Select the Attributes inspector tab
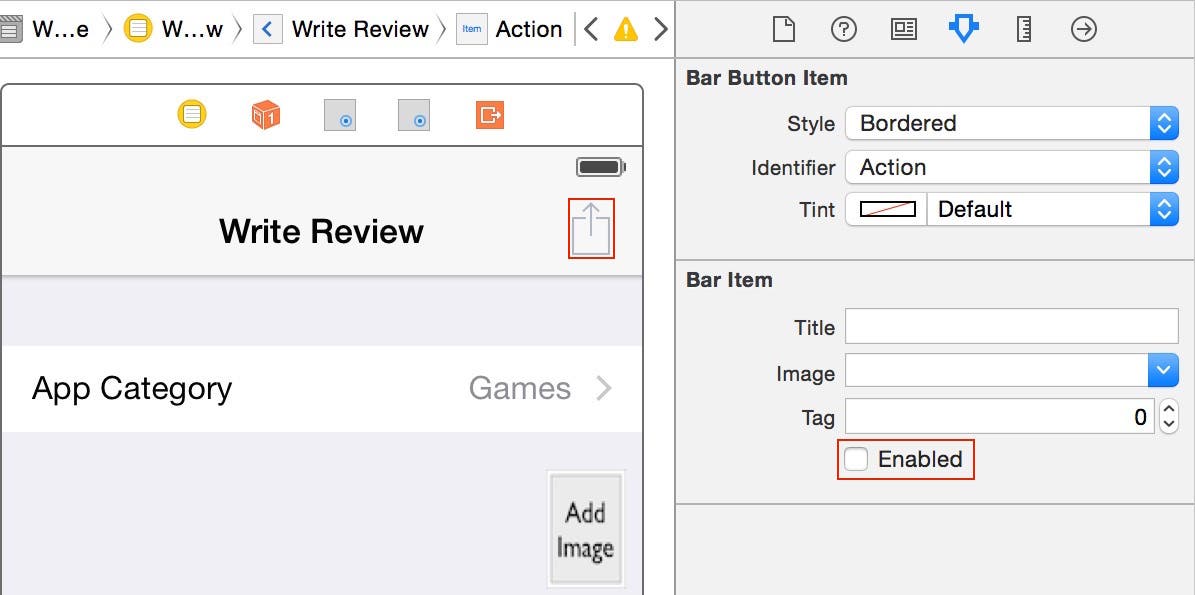The height and width of the screenshot is (595, 1195). coord(963,30)
